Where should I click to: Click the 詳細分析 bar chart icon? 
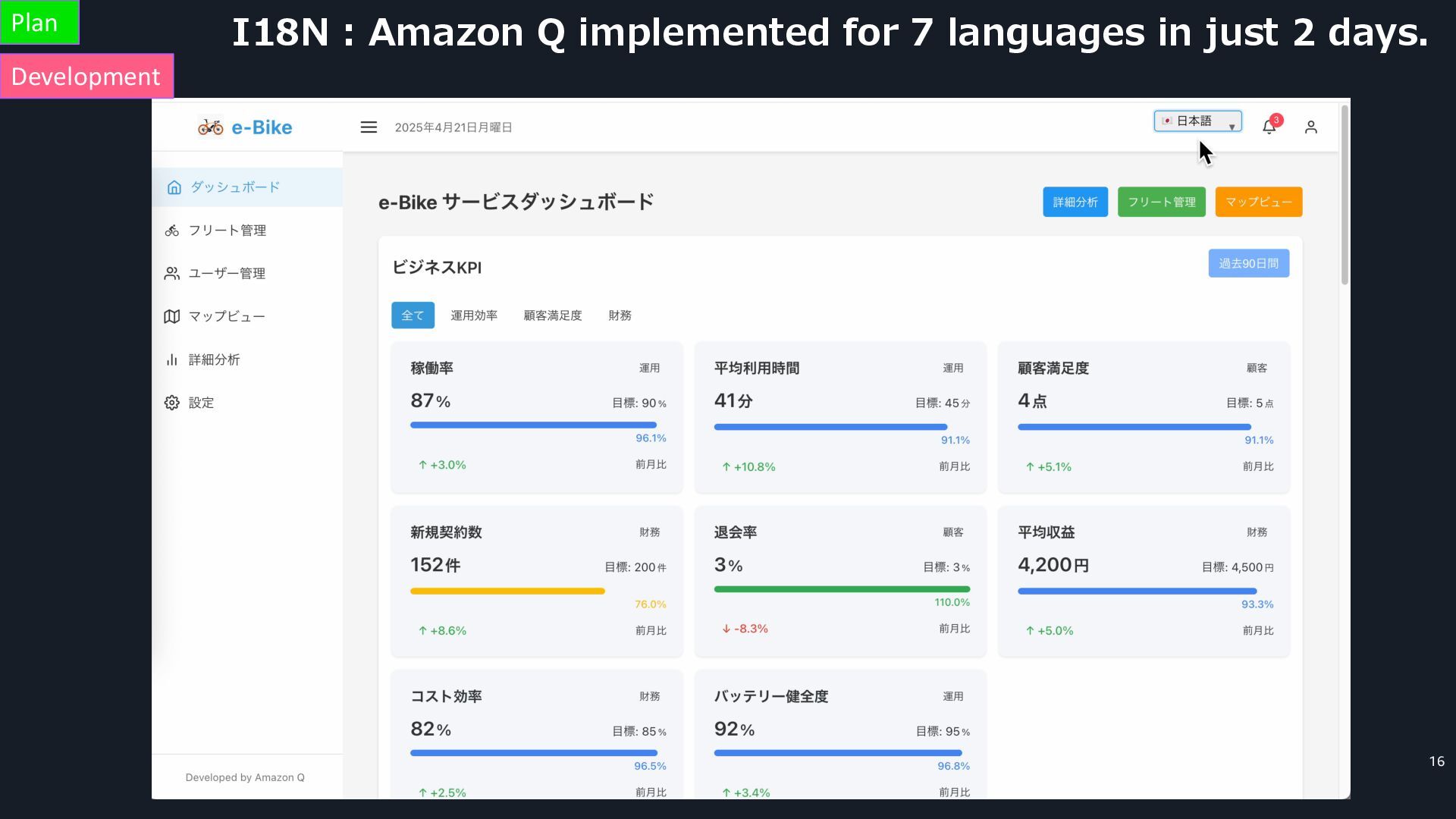172,359
